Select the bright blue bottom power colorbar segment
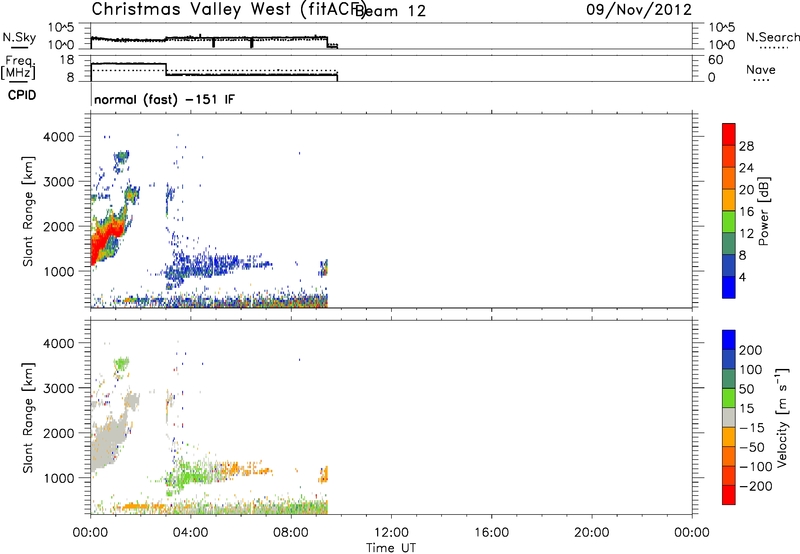Screen dimensions: 800x554 [x=729, y=287]
